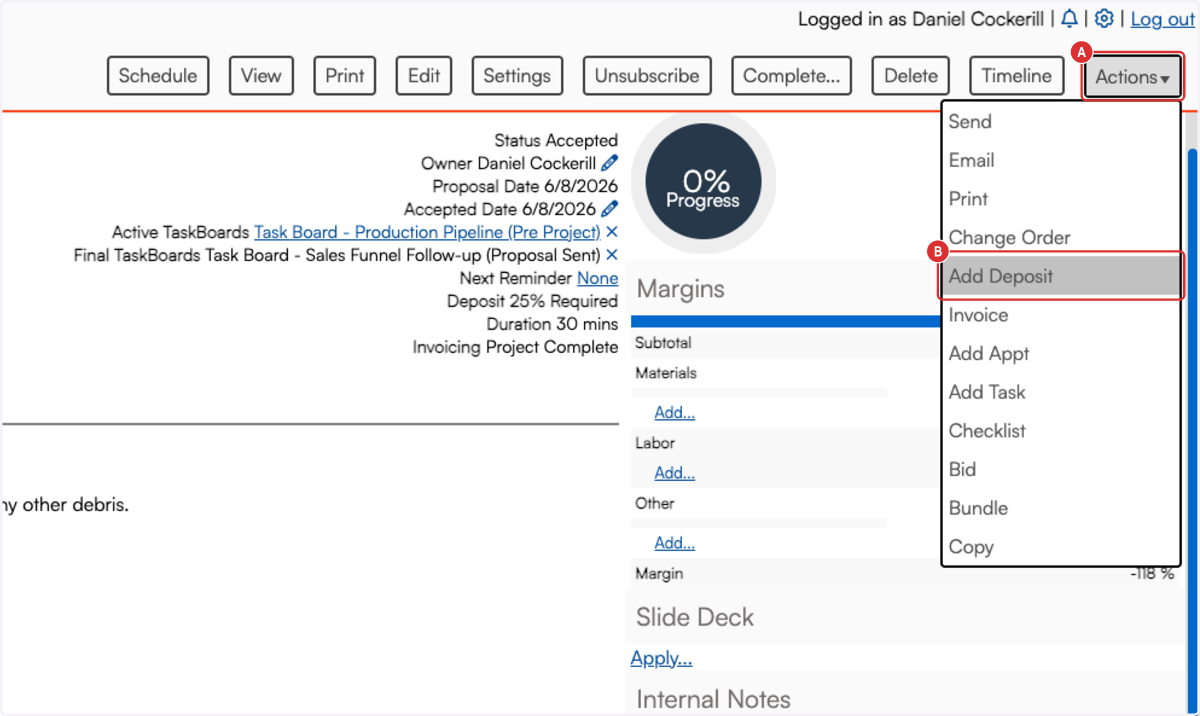Click the Slide Deck heading
This screenshot has width=1200, height=716.
695,617
